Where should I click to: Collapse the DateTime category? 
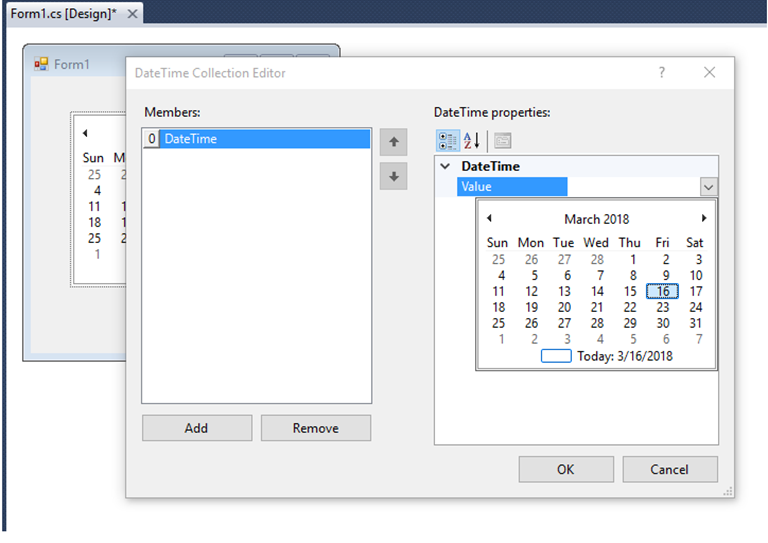pos(445,166)
